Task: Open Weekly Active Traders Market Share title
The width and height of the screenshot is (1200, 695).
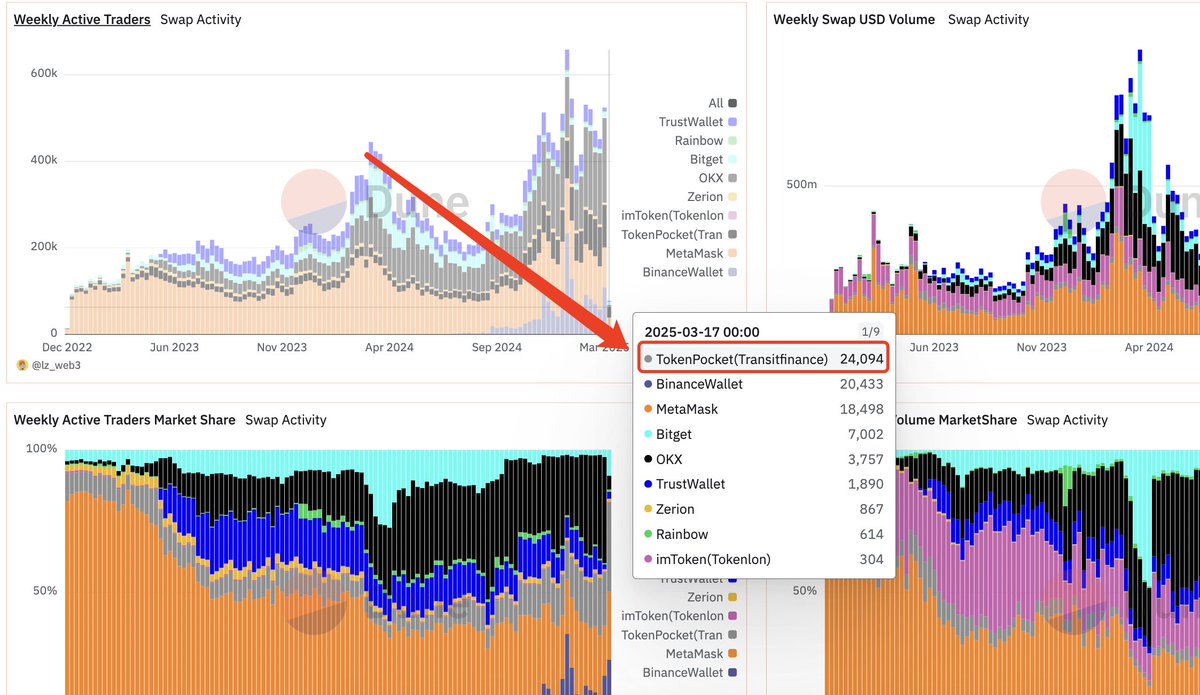Action: 125,419
